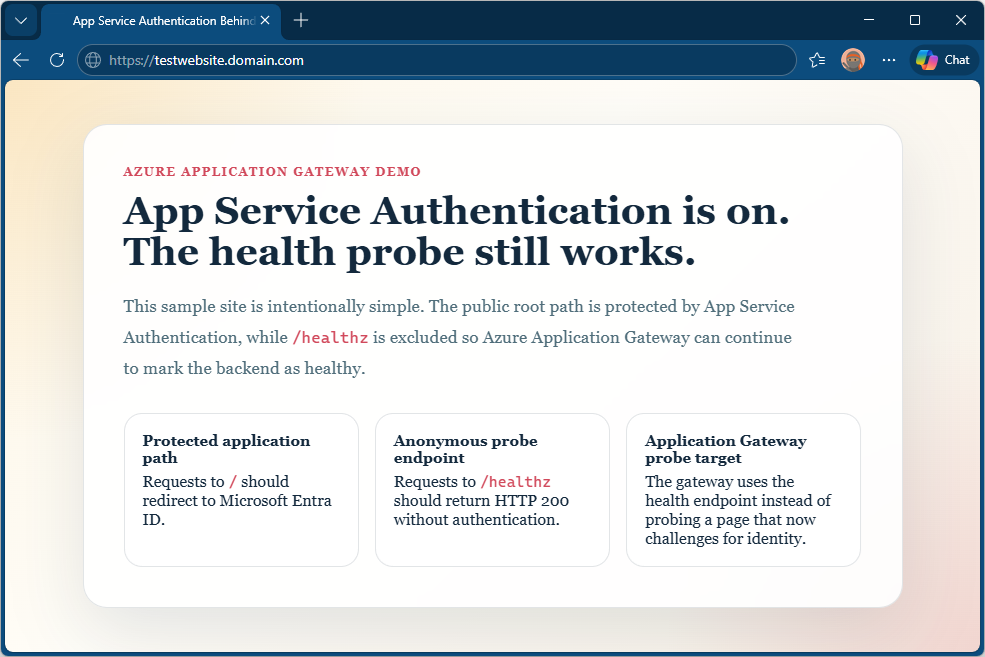This screenshot has width=985, height=657.
Task: Open the tab actions menu chevron
Action: point(21,21)
